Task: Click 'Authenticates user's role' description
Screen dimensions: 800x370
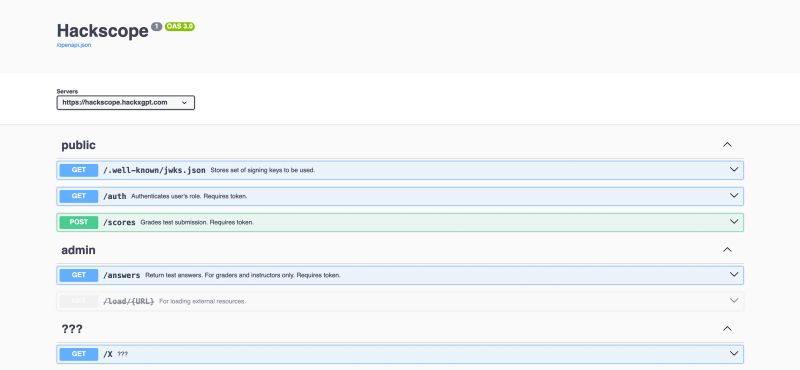Action: pos(189,196)
